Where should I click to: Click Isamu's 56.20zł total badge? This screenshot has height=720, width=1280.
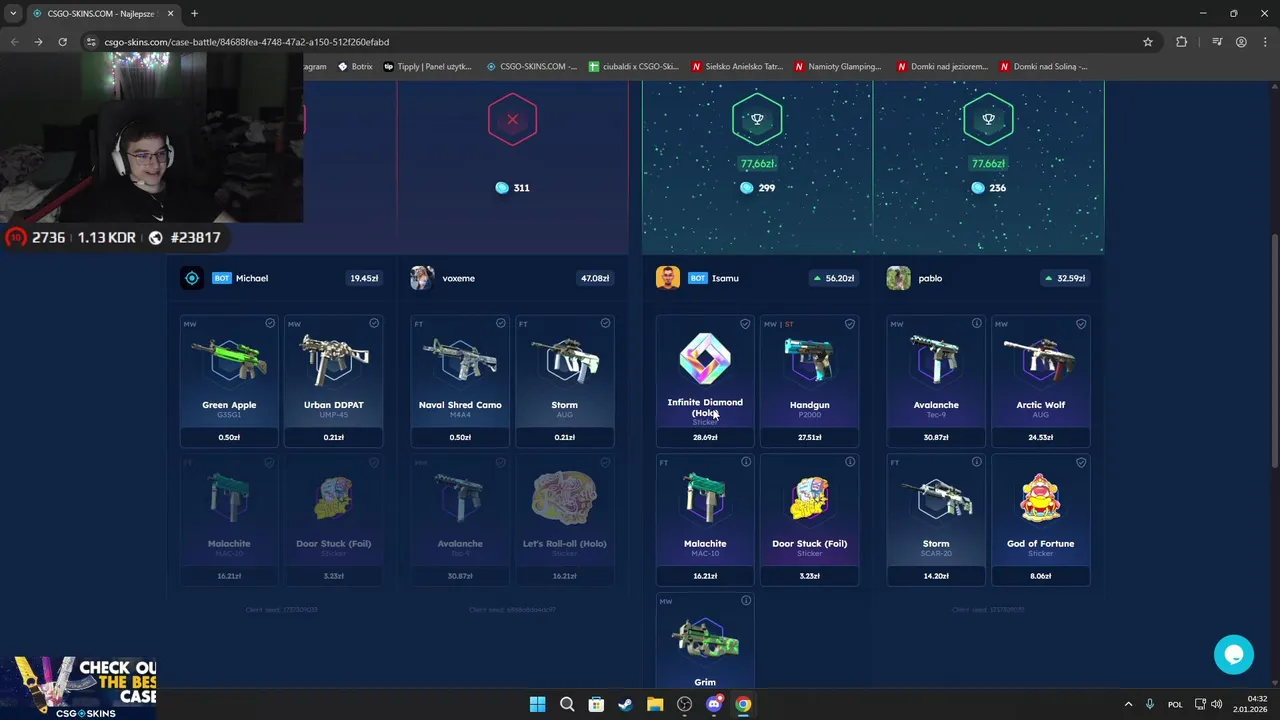[x=834, y=278]
